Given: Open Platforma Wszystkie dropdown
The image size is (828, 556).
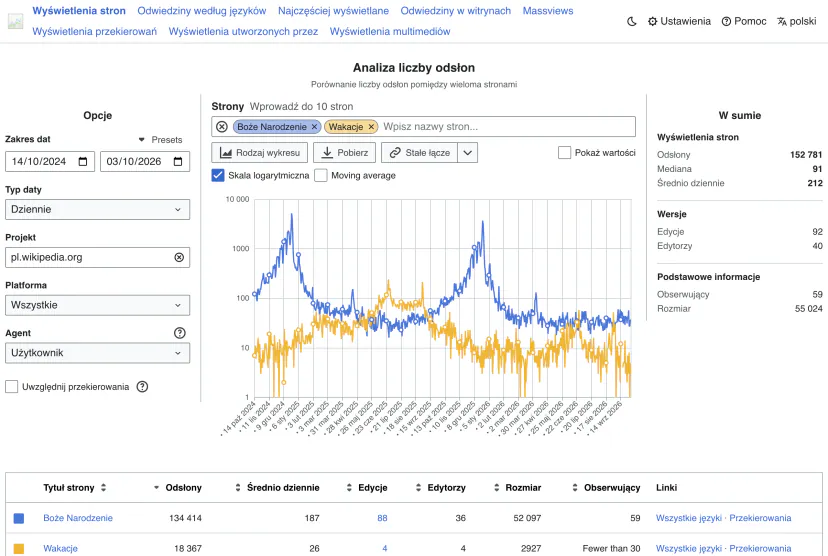Looking at the screenshot, I should coord(97,305).
